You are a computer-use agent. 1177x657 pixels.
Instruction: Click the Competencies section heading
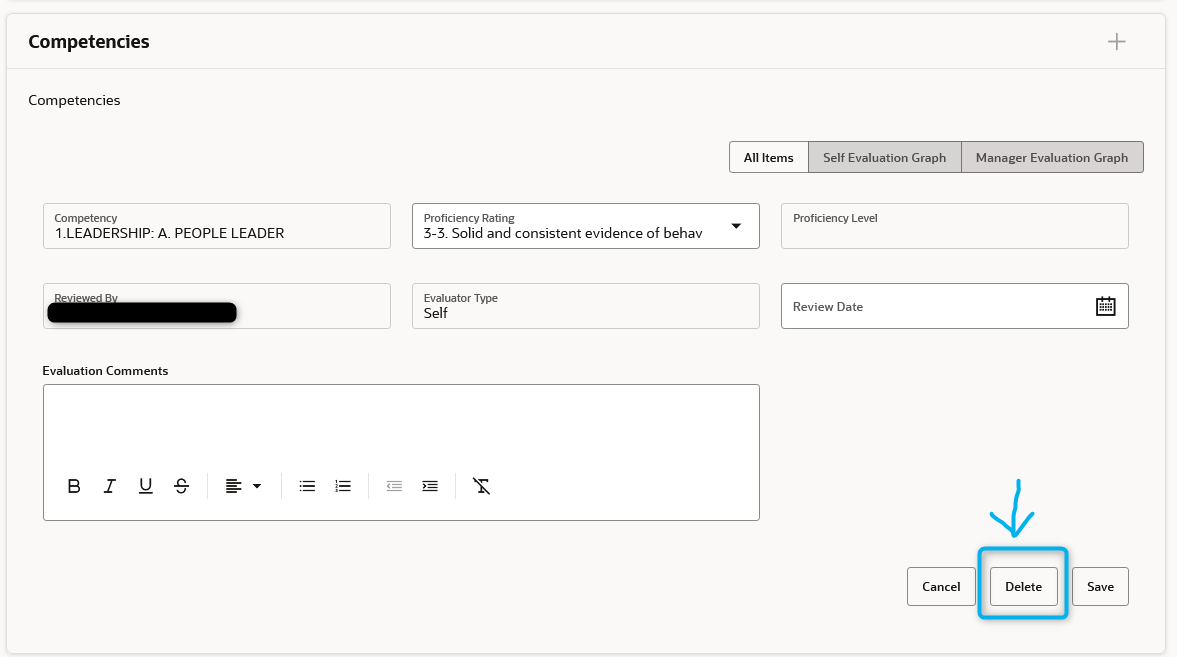[x=89, y=42]
